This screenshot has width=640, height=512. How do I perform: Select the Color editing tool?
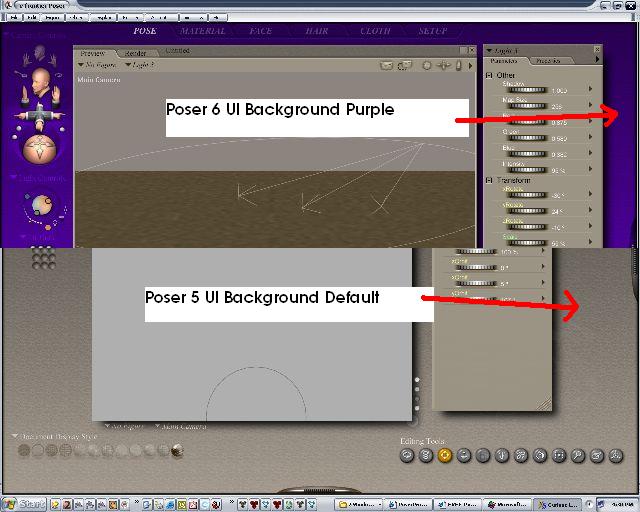pos(540,455)
